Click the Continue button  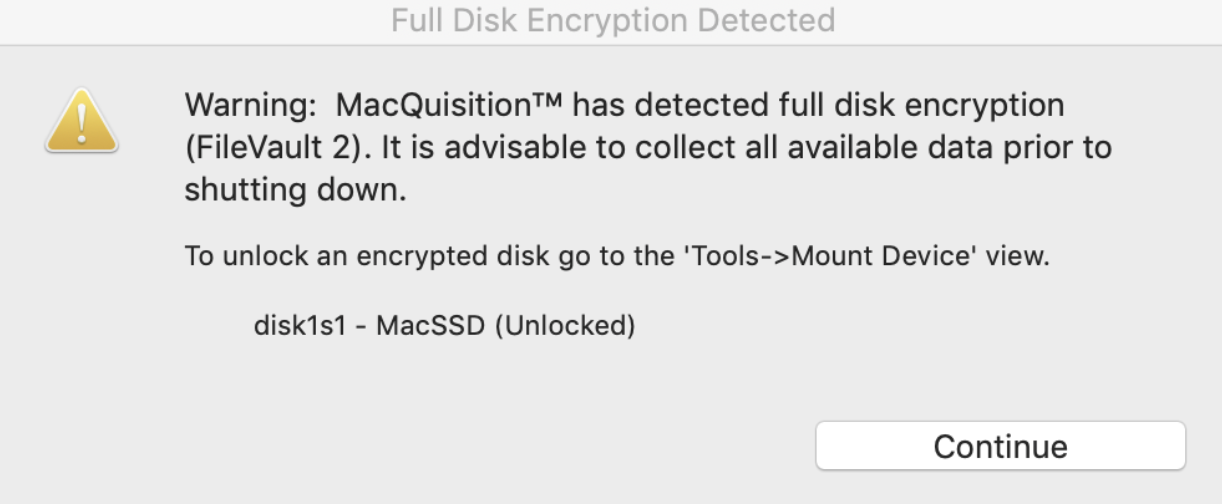click(x=1000, y=446)
